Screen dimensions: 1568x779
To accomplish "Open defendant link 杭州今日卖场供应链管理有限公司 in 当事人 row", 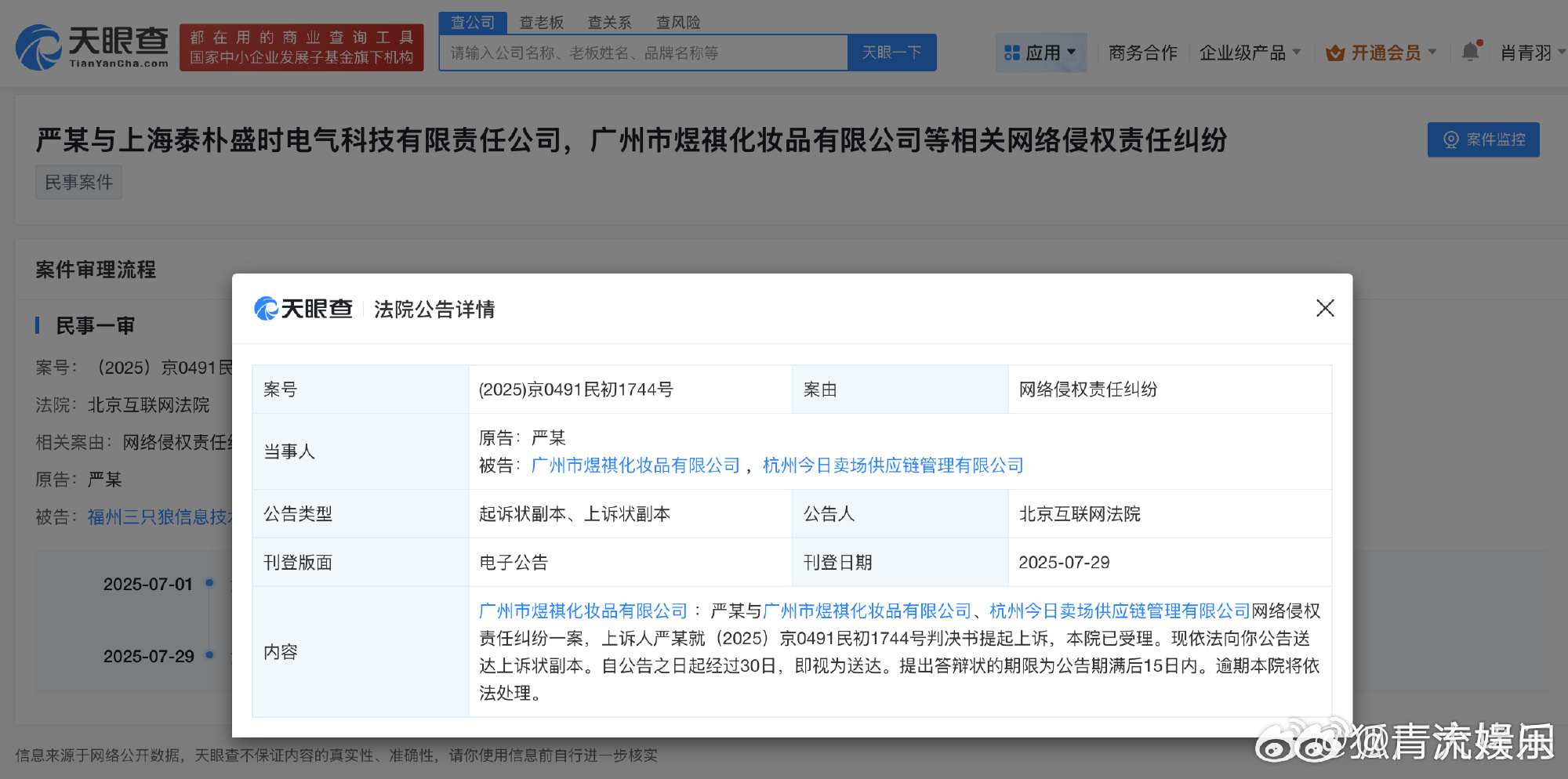I will pyautogui.click(x=893, y=466).
